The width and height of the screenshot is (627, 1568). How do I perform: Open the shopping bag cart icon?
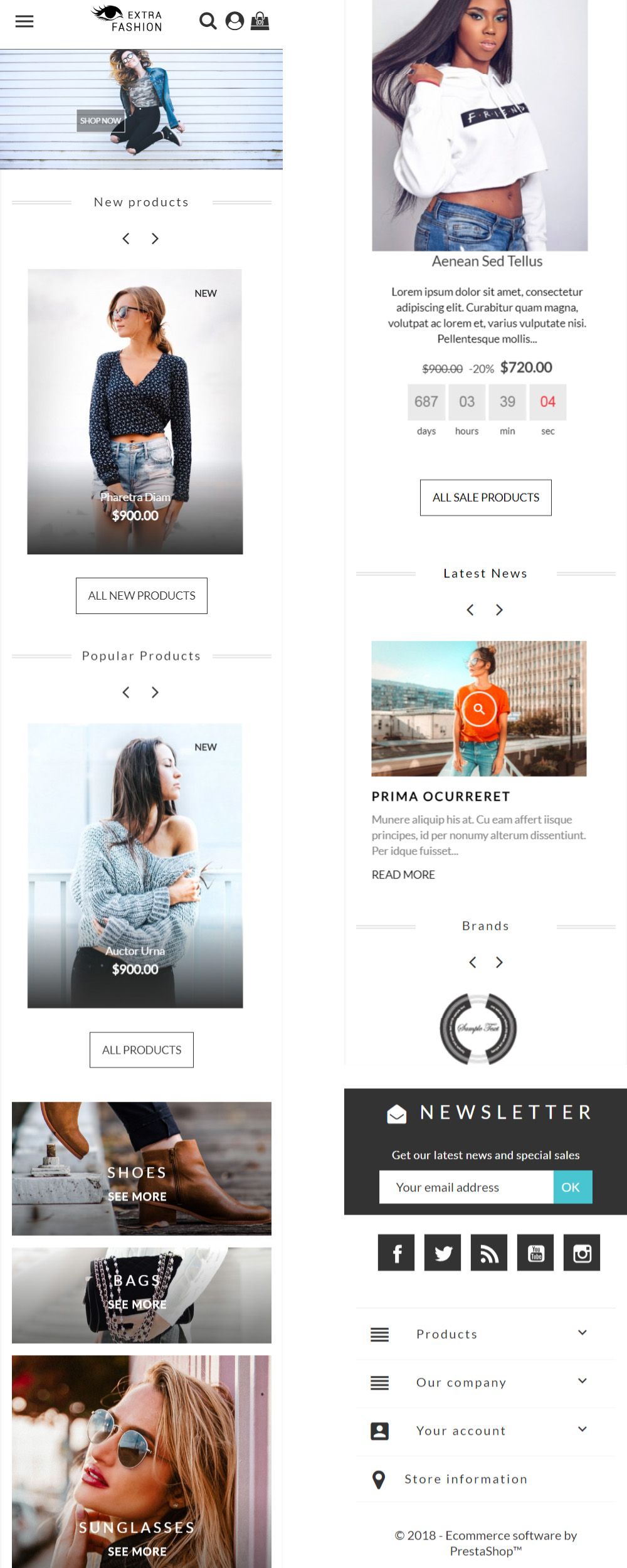click(260, 21)
